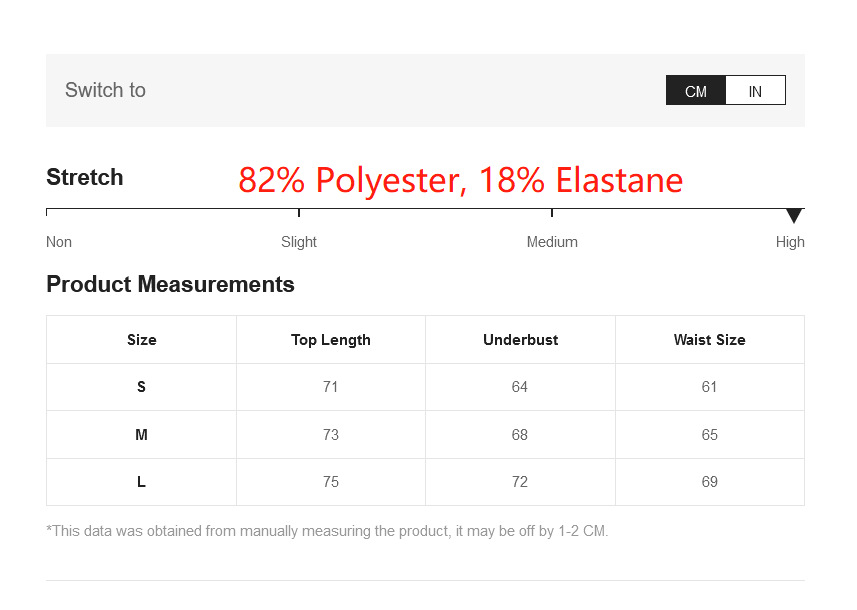Select the Non stretch label
This screenshot has width=857, height=610.
click(59, 242)
